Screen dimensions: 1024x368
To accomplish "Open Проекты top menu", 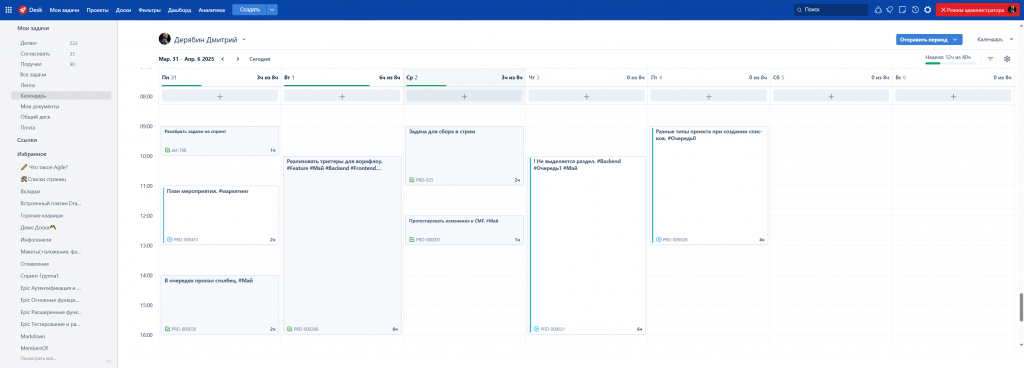I will tap(97, 10).
